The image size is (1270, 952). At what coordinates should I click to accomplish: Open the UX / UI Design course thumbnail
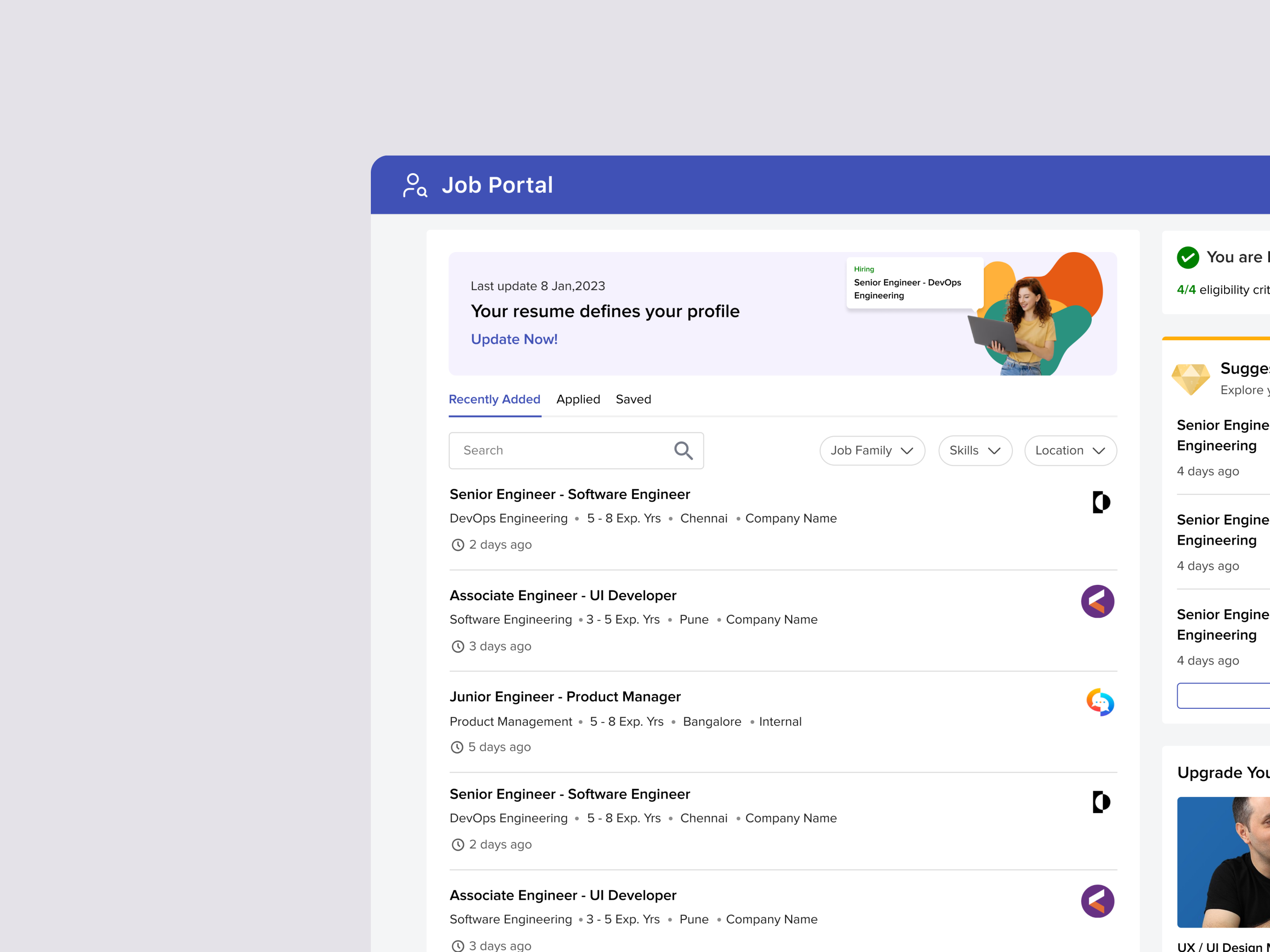point(1223,861)
